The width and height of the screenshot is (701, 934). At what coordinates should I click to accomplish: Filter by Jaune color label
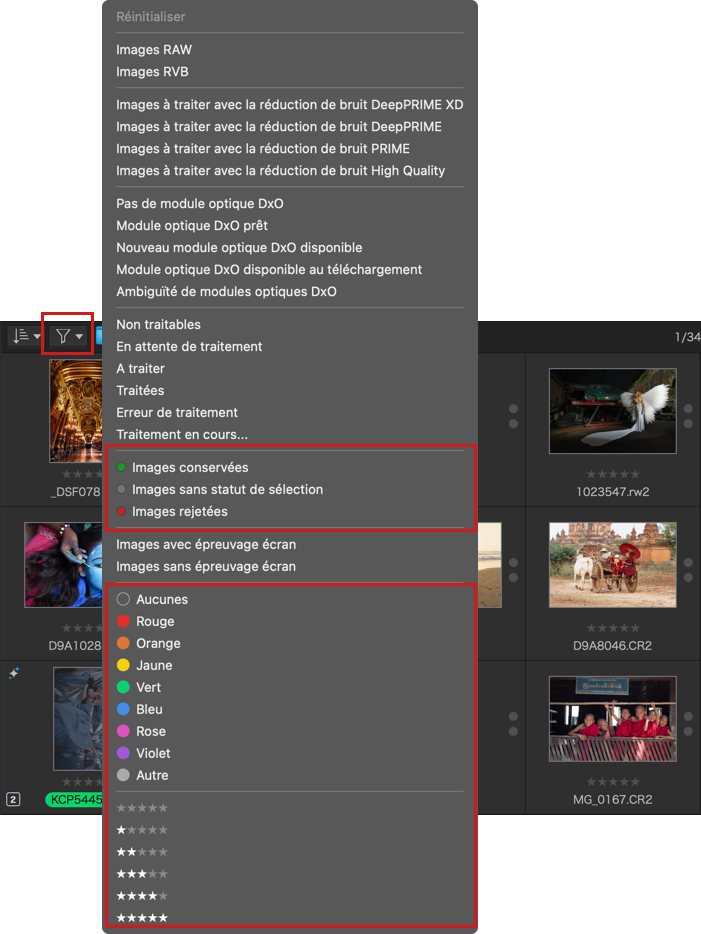144,665
